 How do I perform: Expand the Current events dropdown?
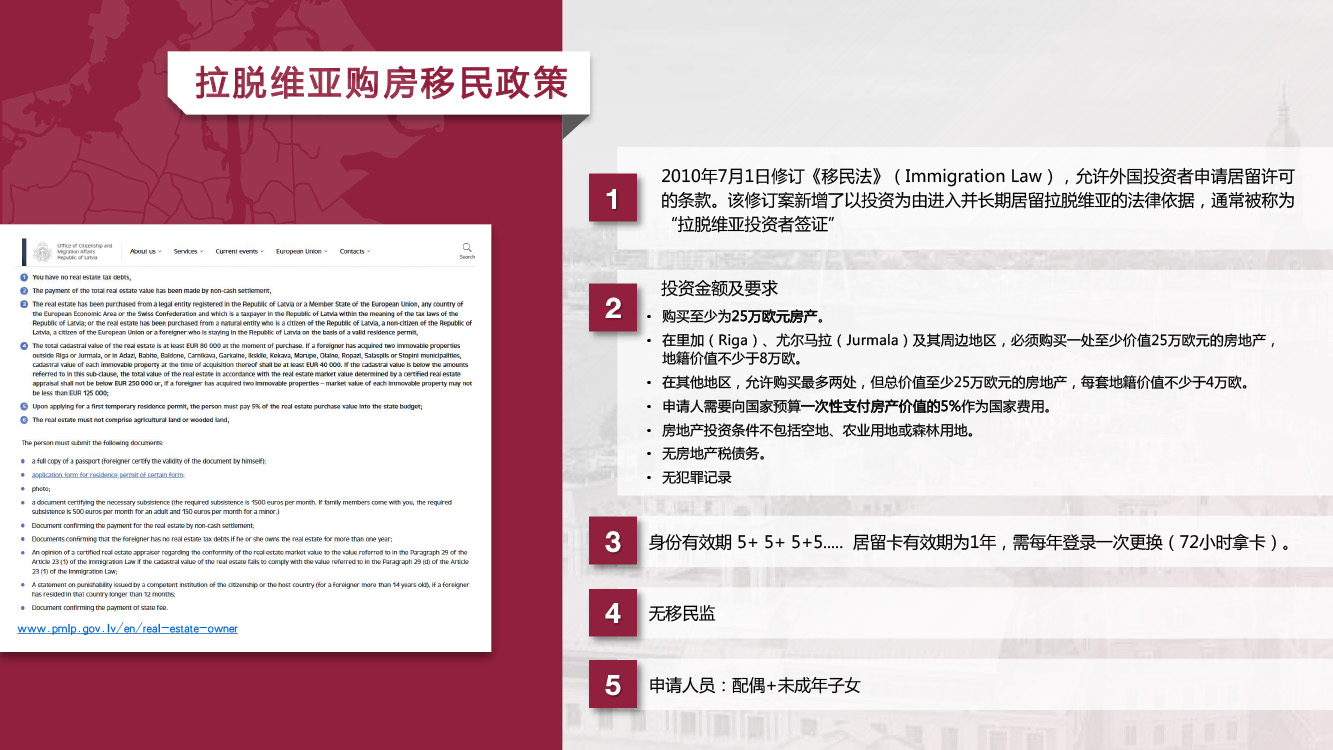click(x=240, y=251)
